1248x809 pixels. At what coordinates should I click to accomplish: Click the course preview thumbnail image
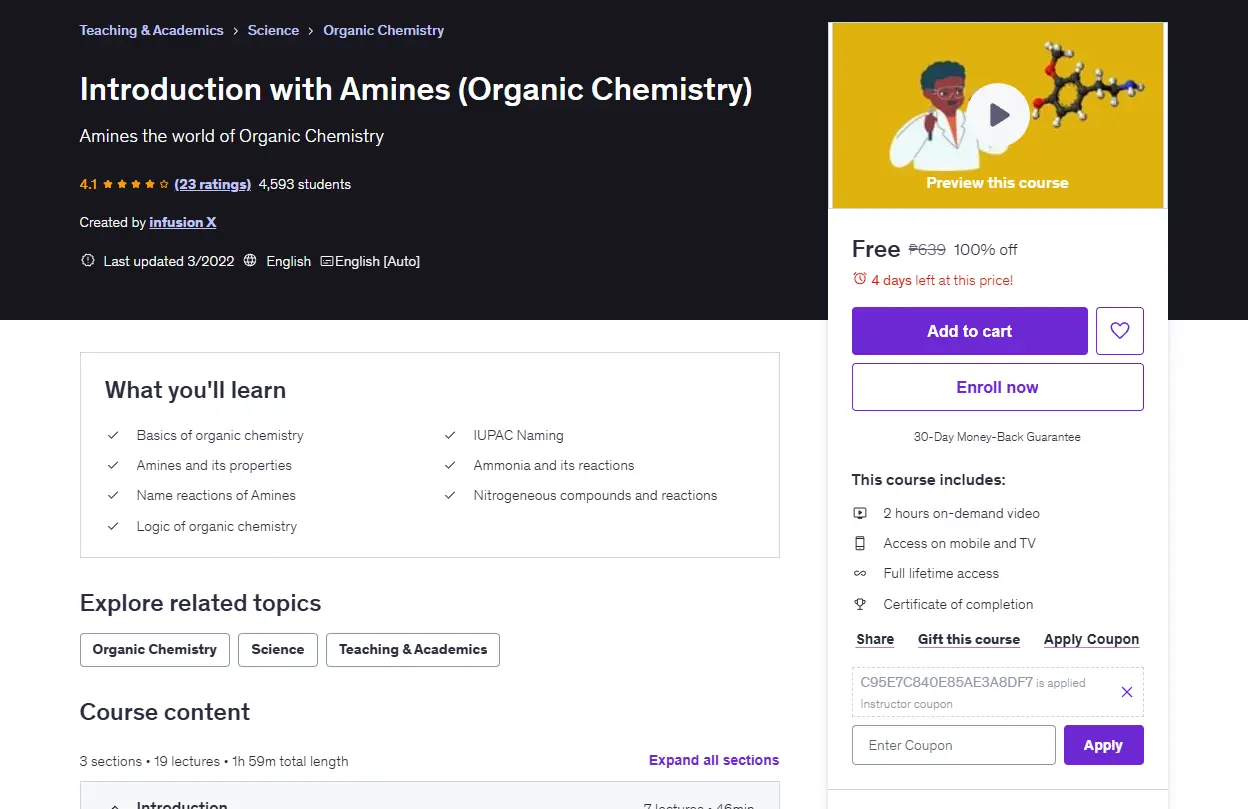[997, 115]
